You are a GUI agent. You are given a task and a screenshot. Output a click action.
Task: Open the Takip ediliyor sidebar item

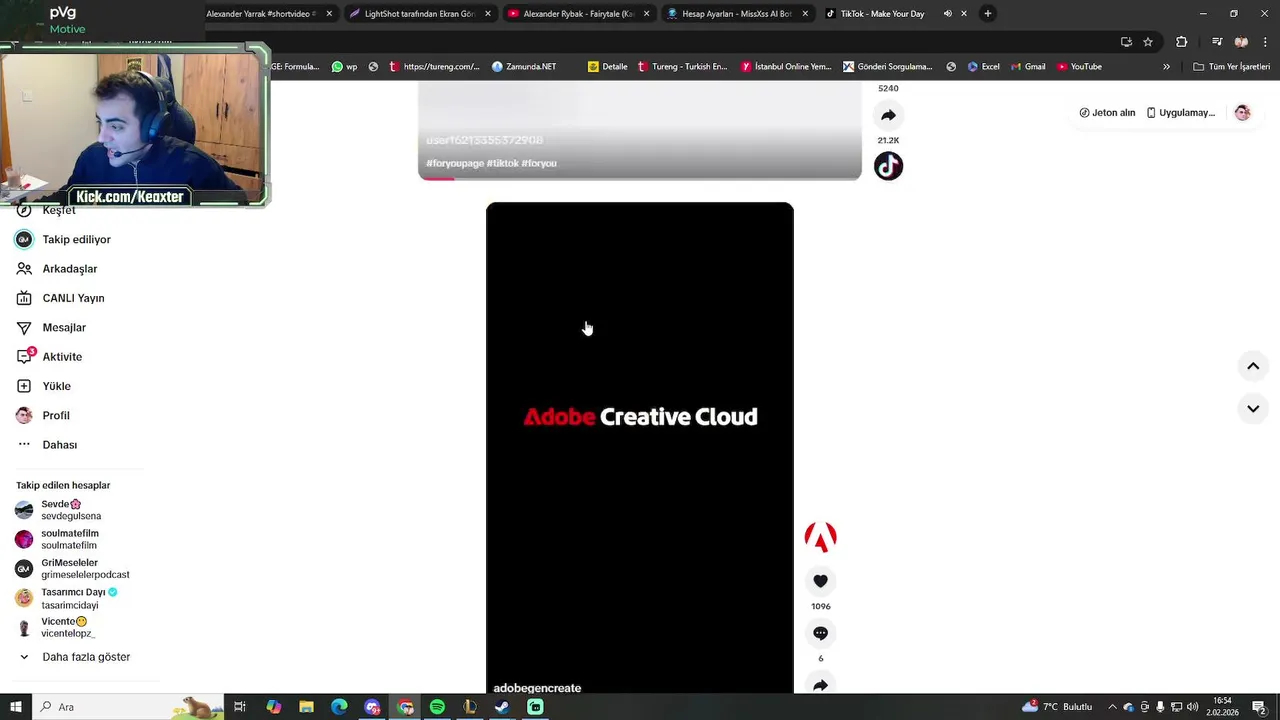pos(63,240)
